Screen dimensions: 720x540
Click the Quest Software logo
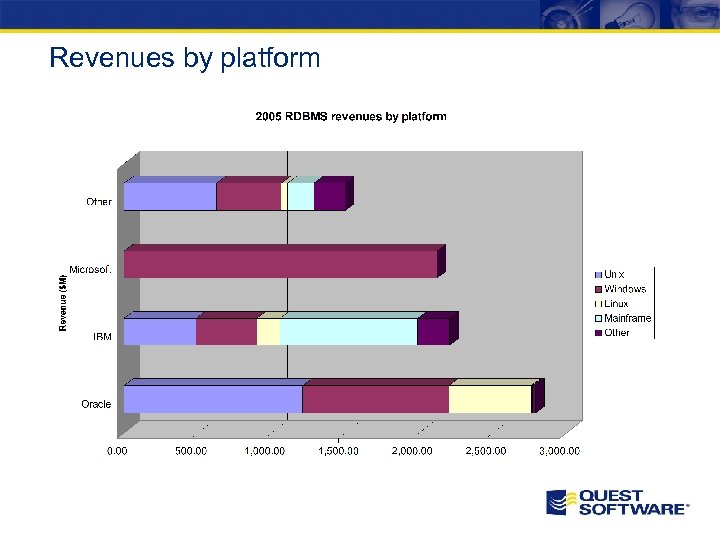click(618, 503)
